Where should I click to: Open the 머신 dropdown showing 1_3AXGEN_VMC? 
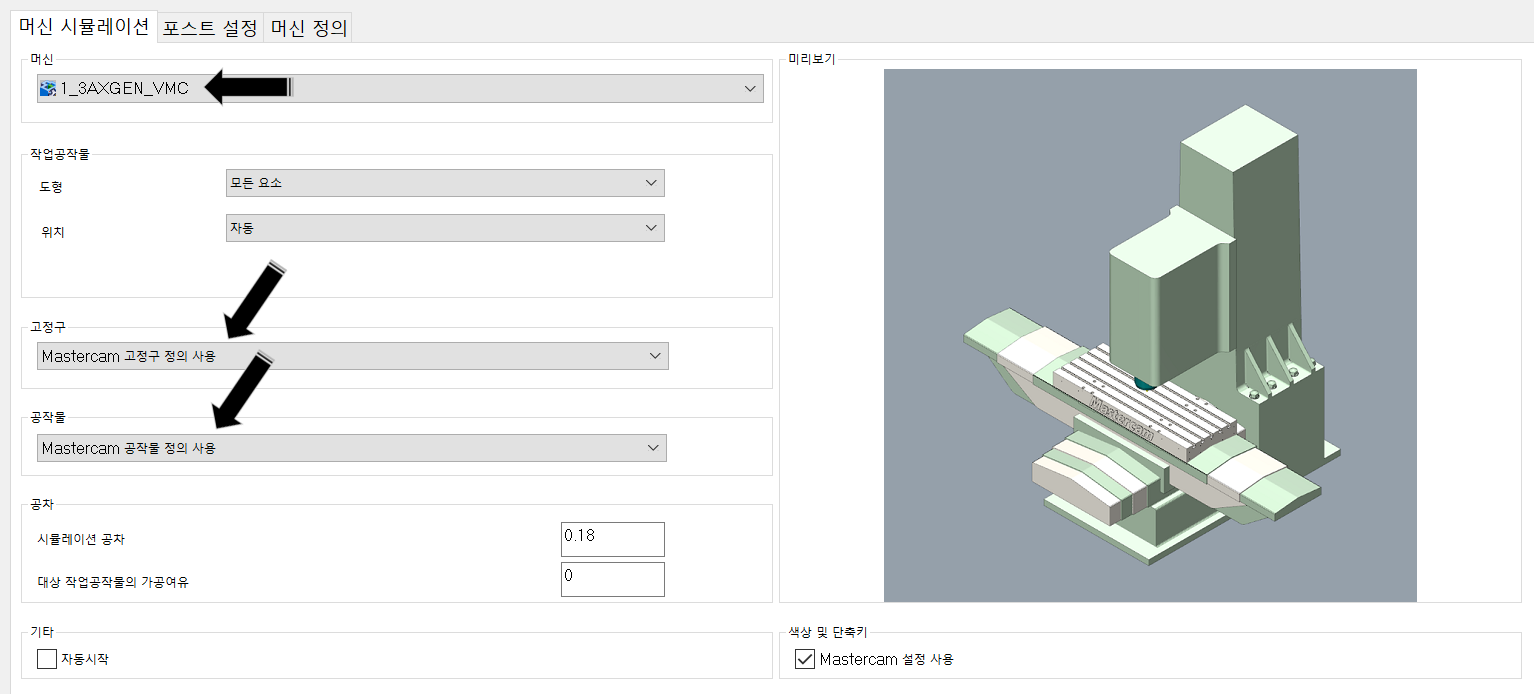pos(400,89)
